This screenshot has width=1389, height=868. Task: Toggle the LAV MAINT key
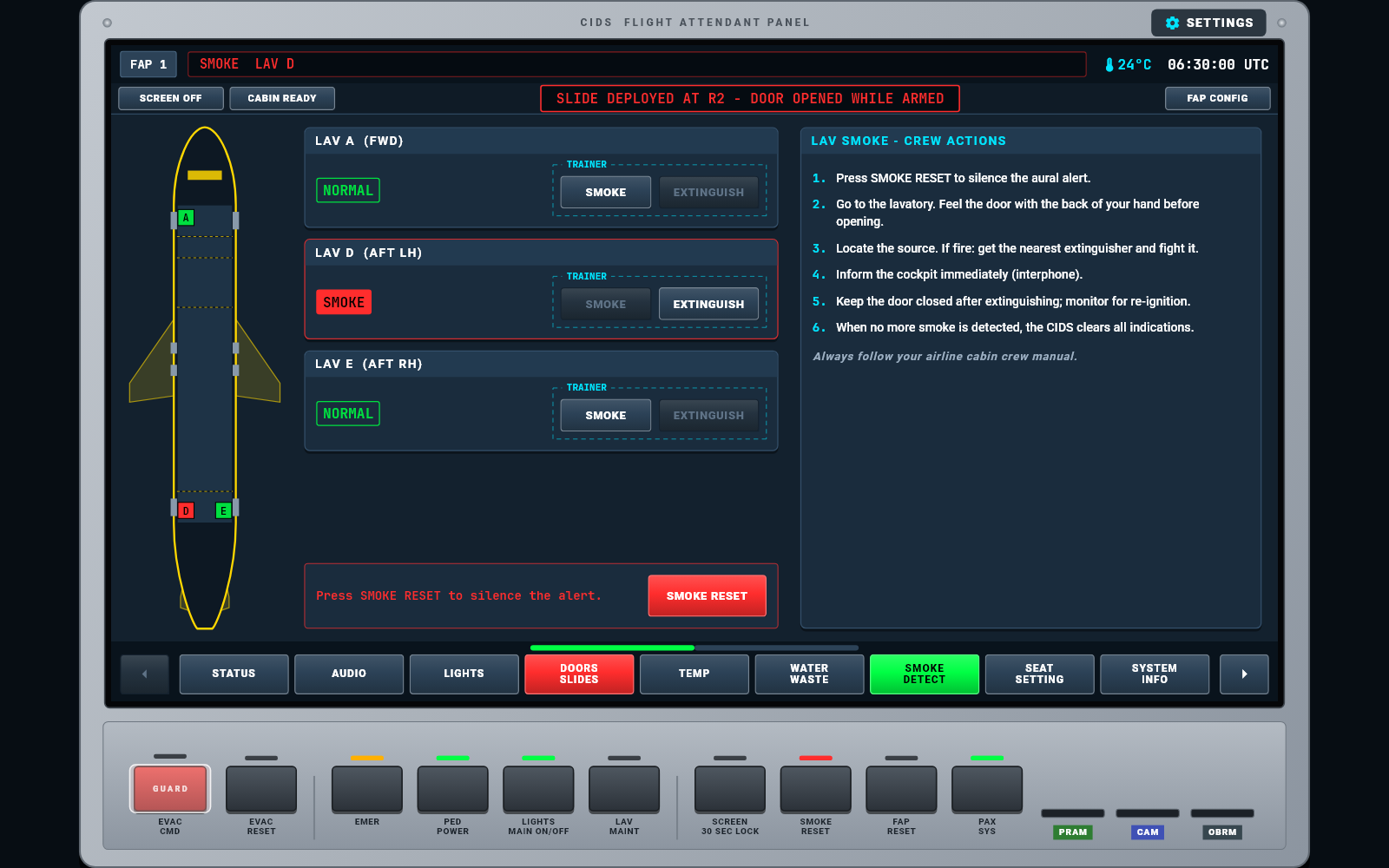[x=624, y=788]
